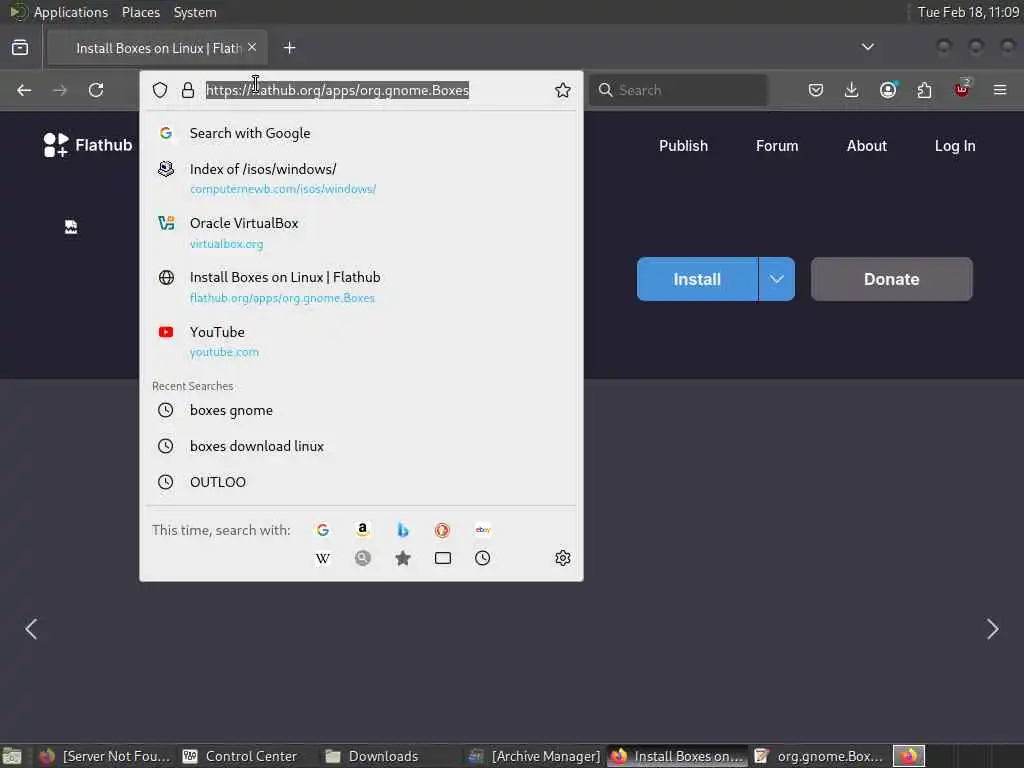
Task: Select recent search boxes gnome
Action: pyautogui.click(x=361, y=410)
